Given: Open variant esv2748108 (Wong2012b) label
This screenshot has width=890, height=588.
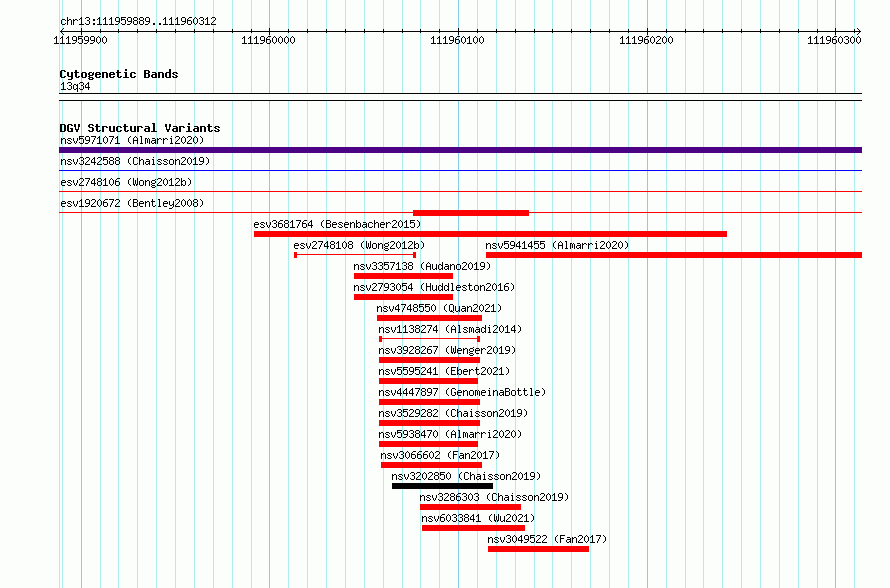Looking at the screenshot, I should click(359, 245).
